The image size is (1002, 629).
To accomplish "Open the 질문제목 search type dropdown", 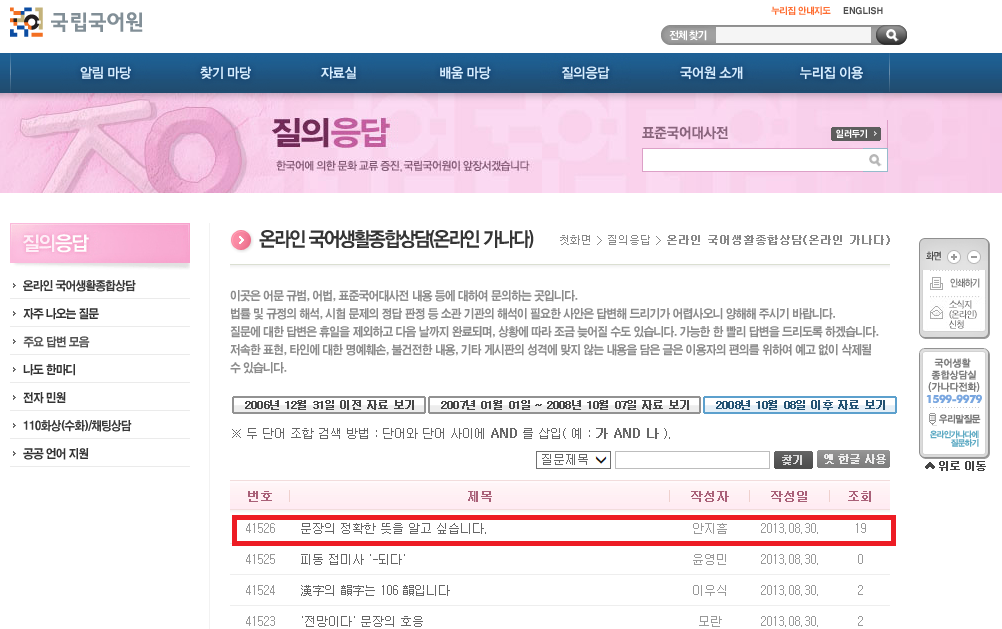I will tap(573, 460).
